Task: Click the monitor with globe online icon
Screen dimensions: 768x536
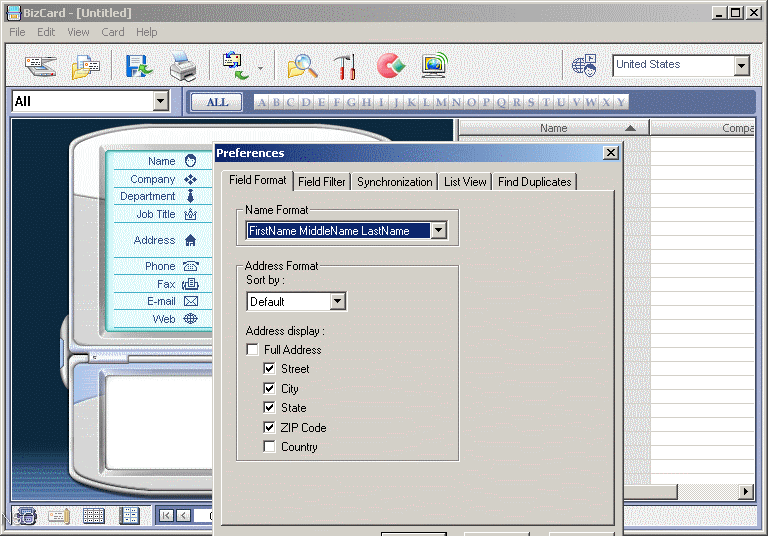Action: tap(434, 65)
